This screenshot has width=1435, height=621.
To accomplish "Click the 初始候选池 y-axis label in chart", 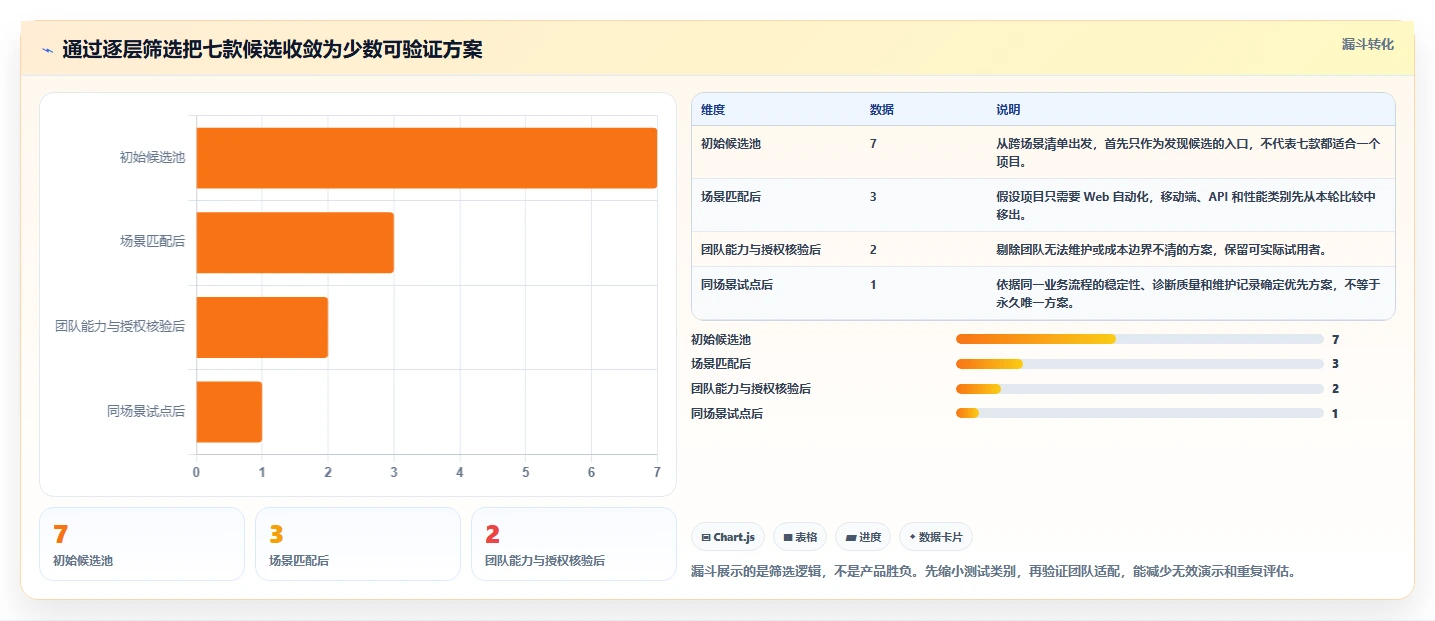I will coord(152,157).
